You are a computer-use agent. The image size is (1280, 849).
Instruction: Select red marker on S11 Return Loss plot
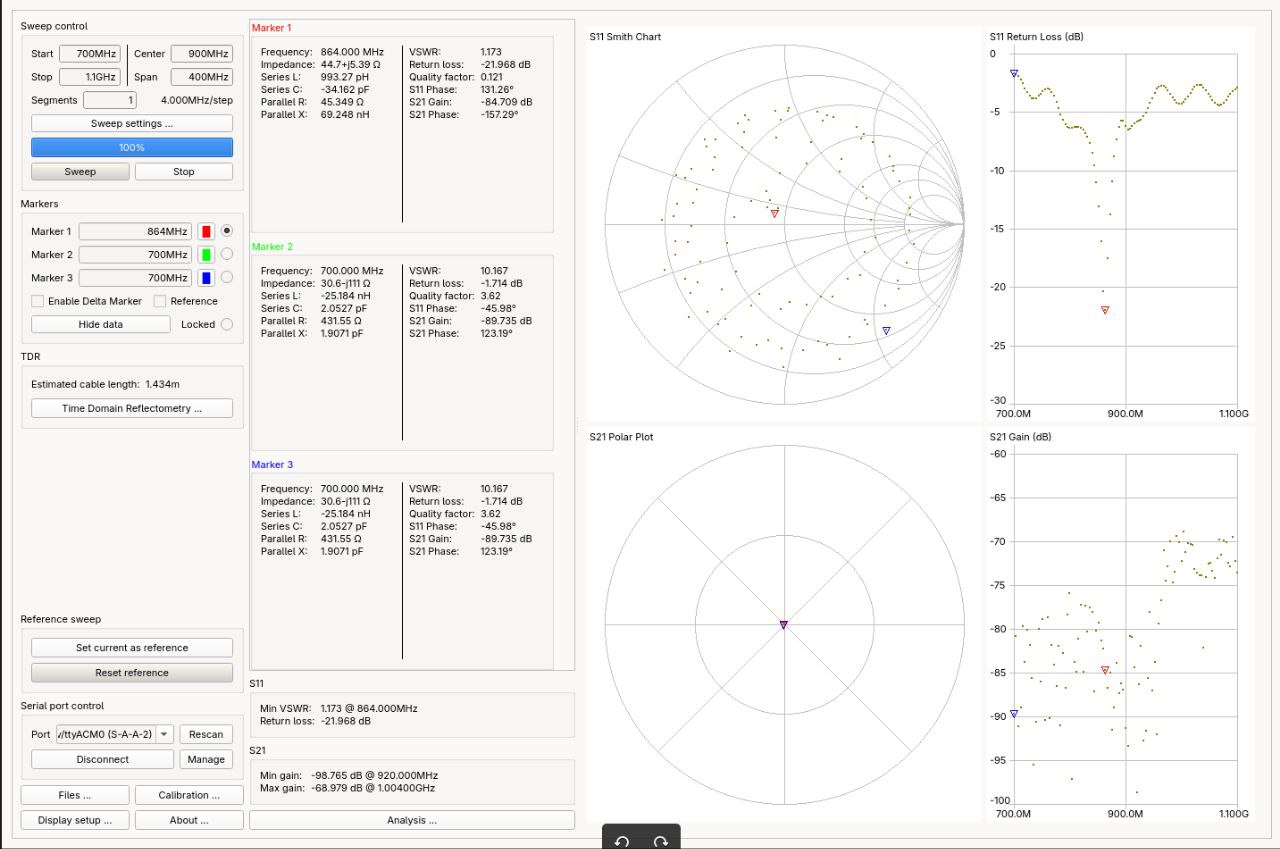coord(1105,310)
